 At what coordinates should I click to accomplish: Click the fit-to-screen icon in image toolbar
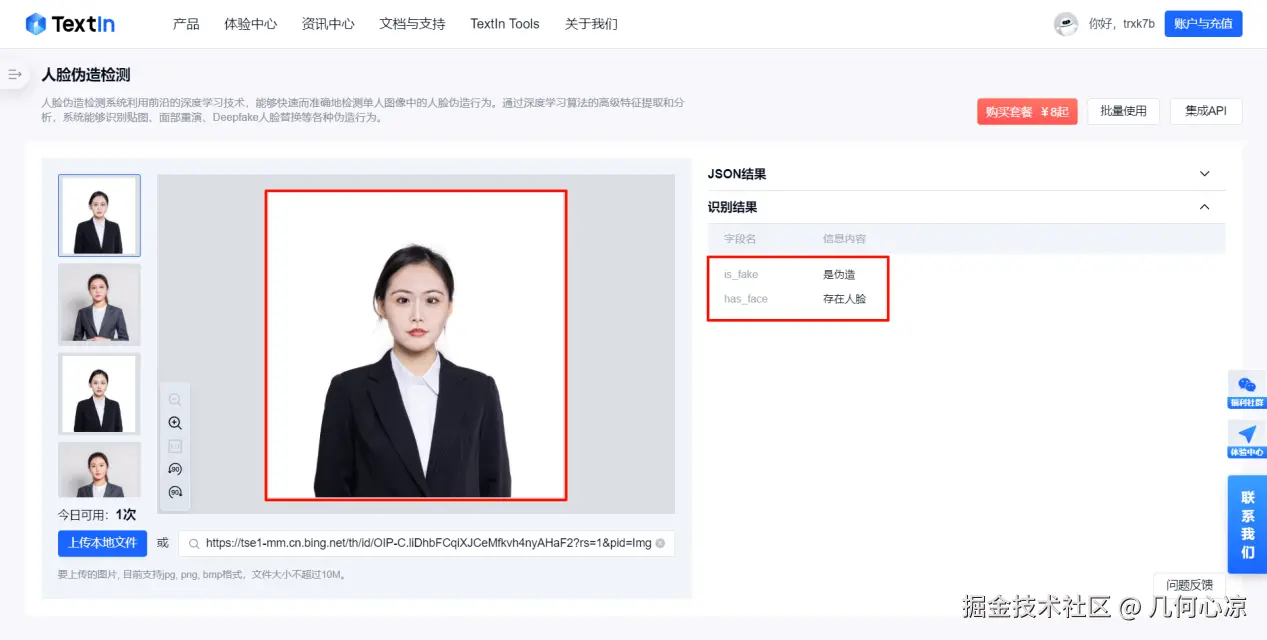click(x=175, y=445)
